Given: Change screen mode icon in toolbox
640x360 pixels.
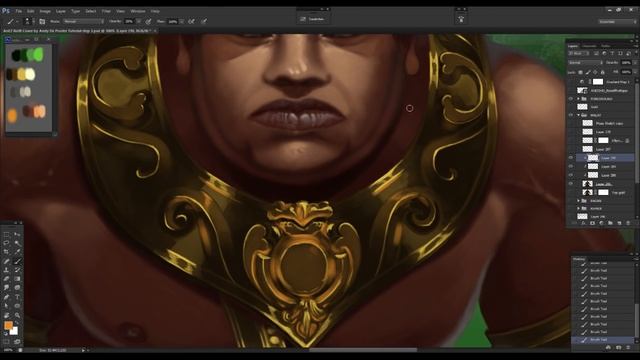Looking at the screenshot, I should click(x=17, y=342).
